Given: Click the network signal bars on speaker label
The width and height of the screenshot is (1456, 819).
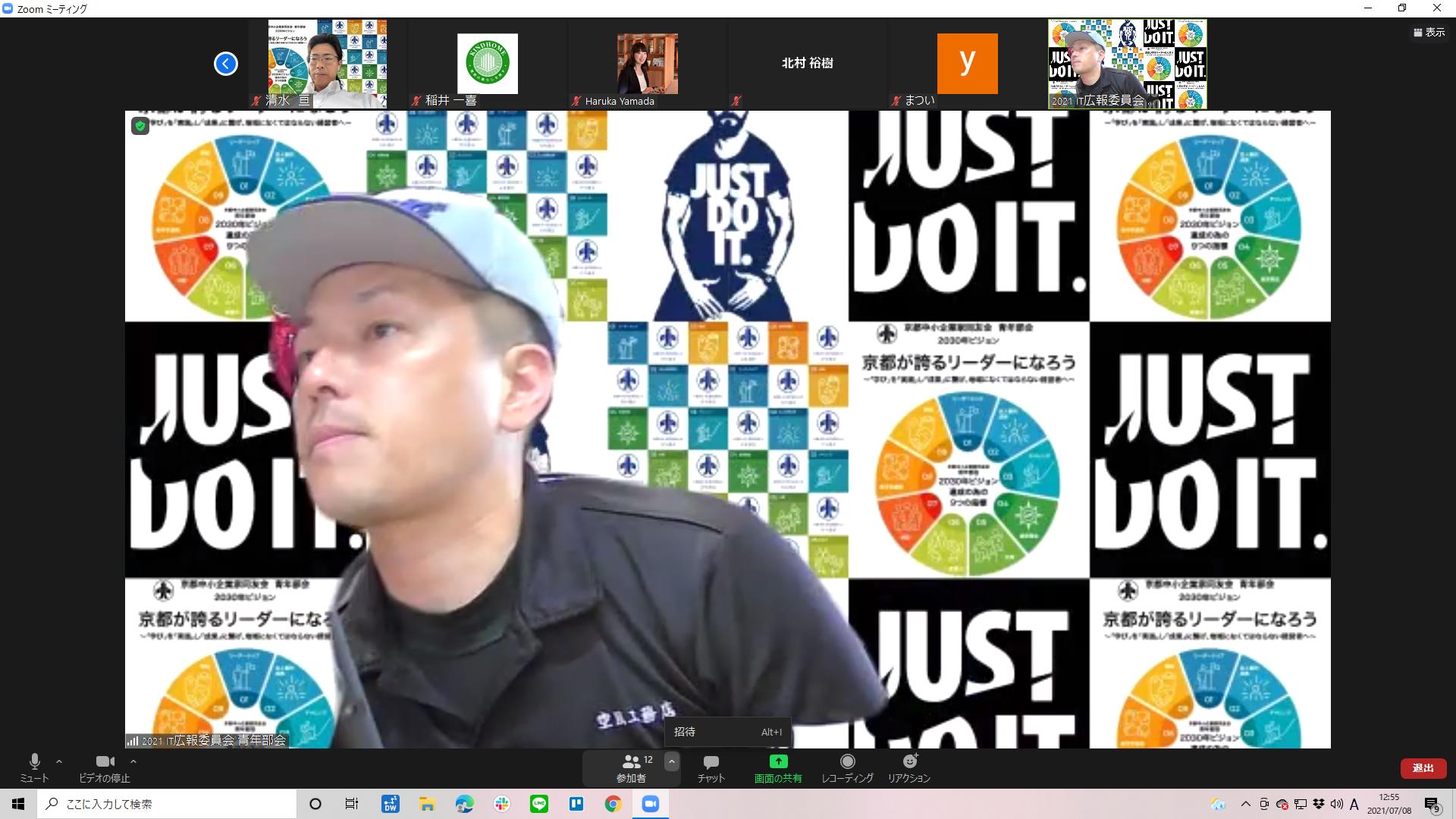Looking at the screenshot, I should (133, 741).
